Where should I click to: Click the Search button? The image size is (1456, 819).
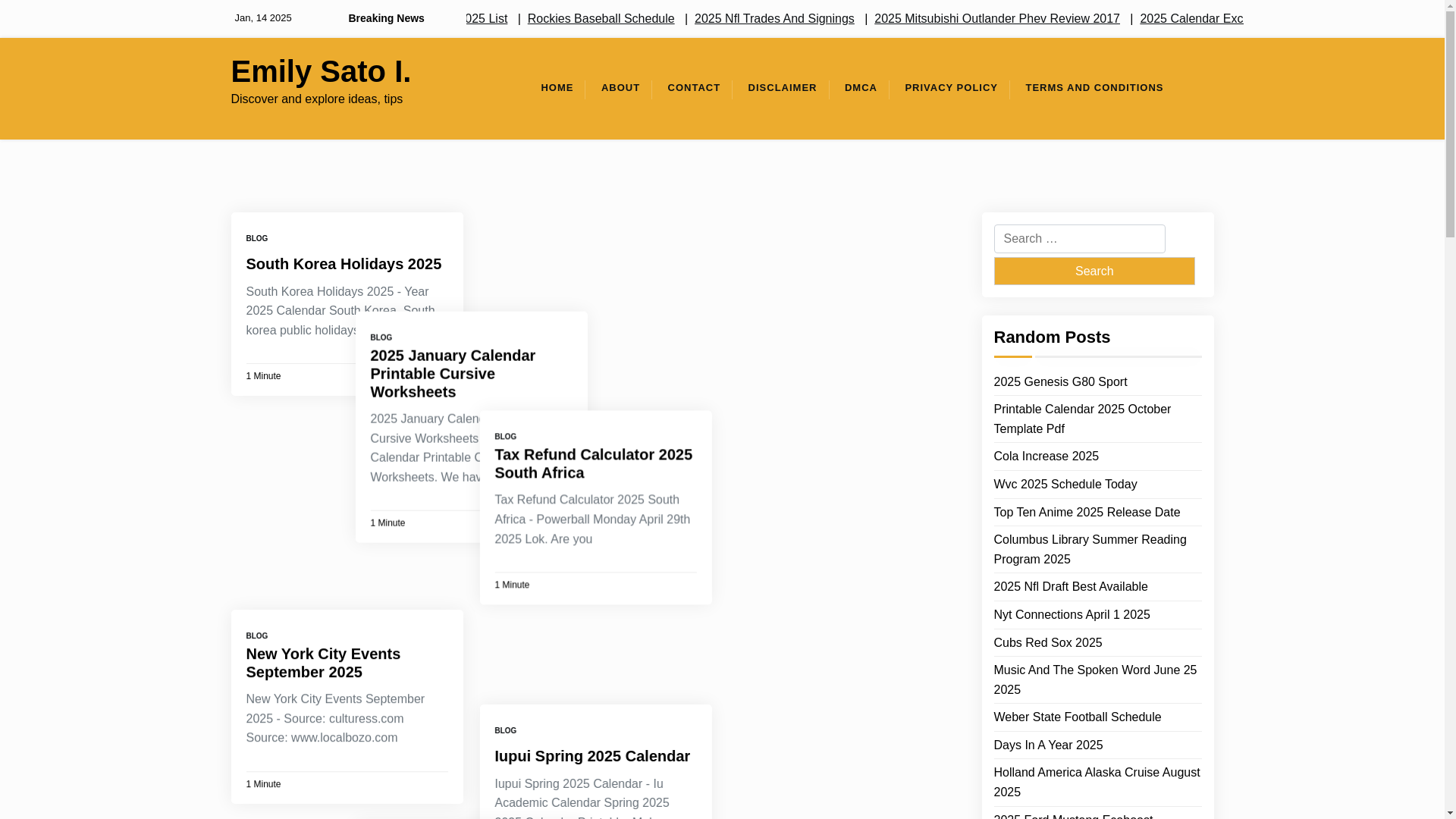click(1094, 271)
